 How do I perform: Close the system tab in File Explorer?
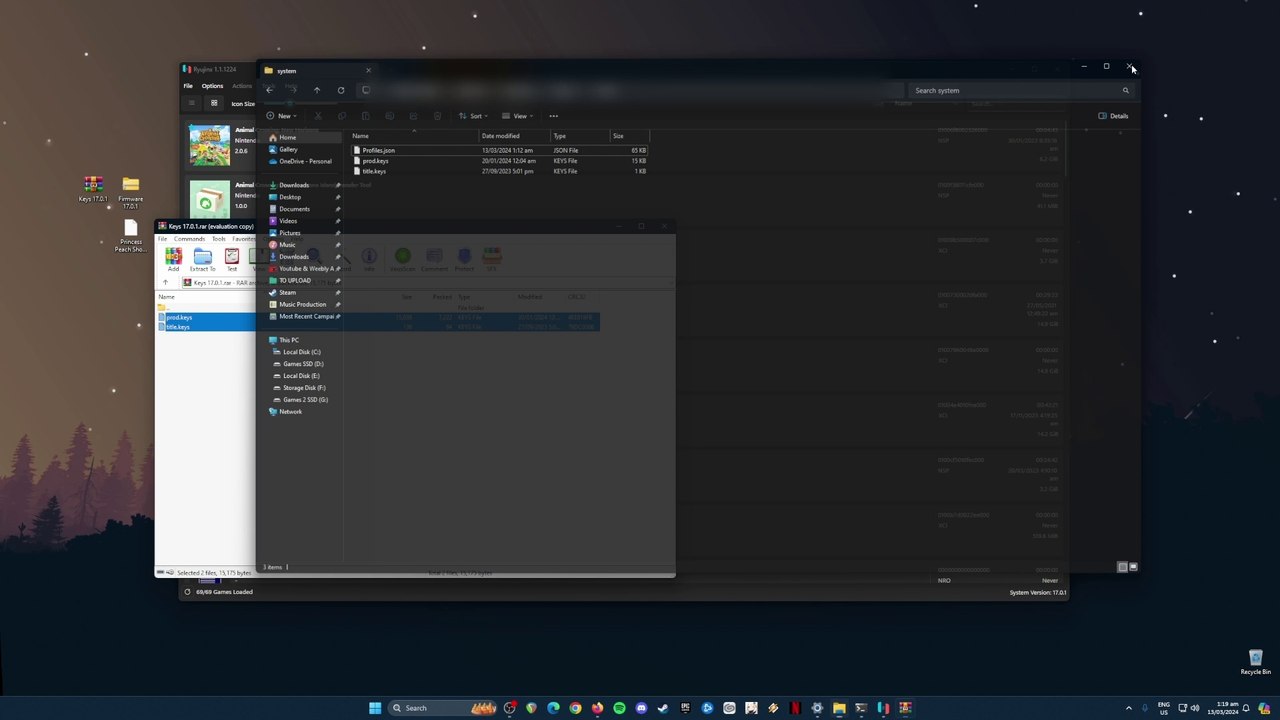point(368,70)
